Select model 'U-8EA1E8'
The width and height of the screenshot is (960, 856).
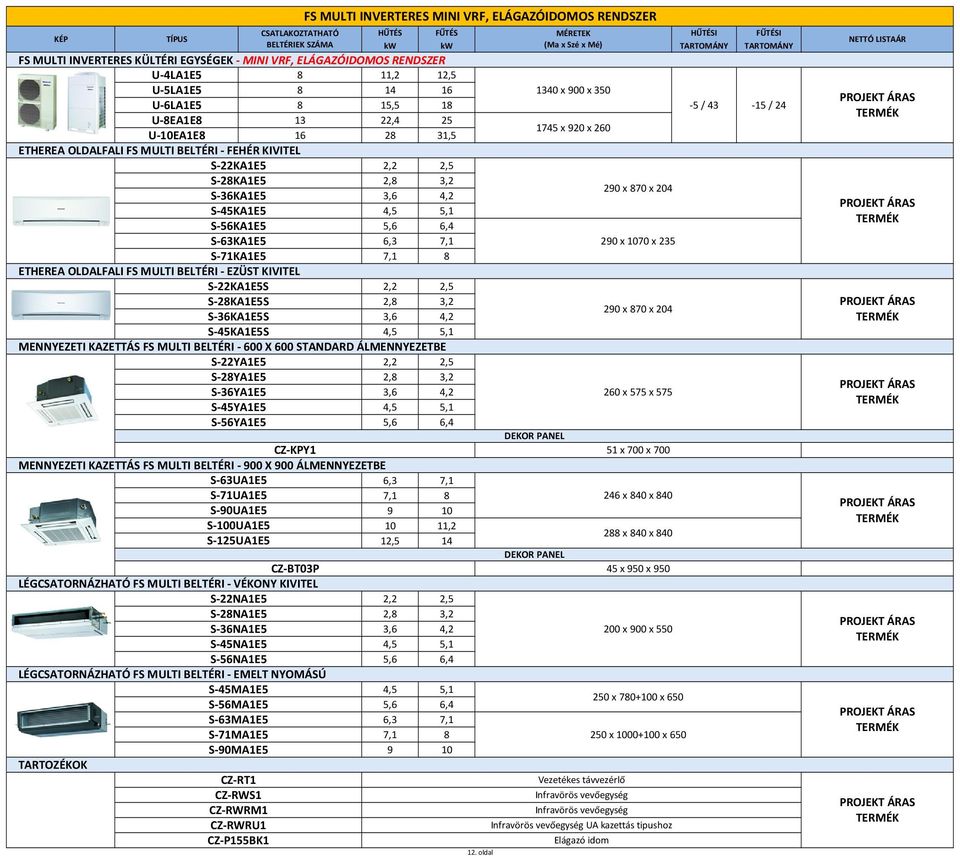177,120
